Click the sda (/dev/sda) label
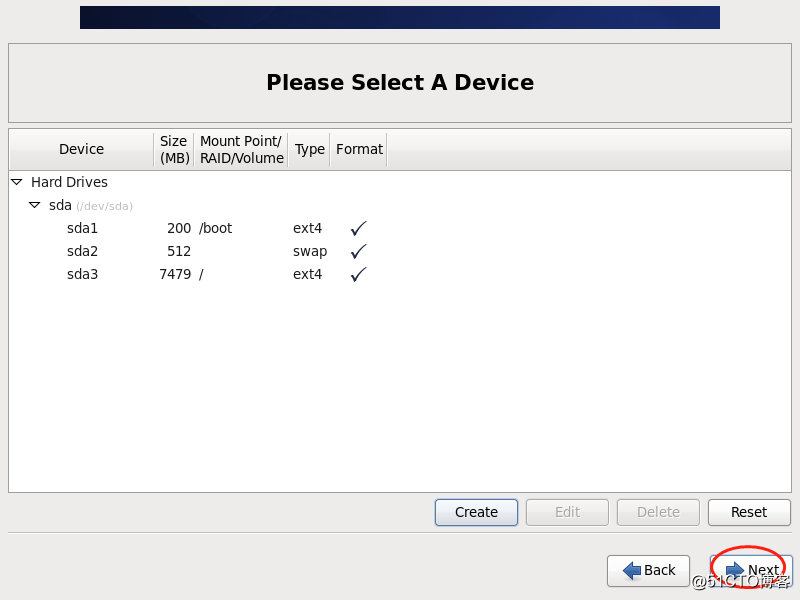The height and width of the screenshot is (600, 800). click(x=91, y=206)
